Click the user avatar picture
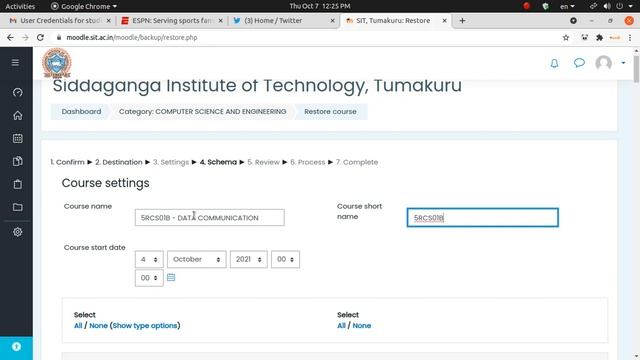 (x=604, y=63)
